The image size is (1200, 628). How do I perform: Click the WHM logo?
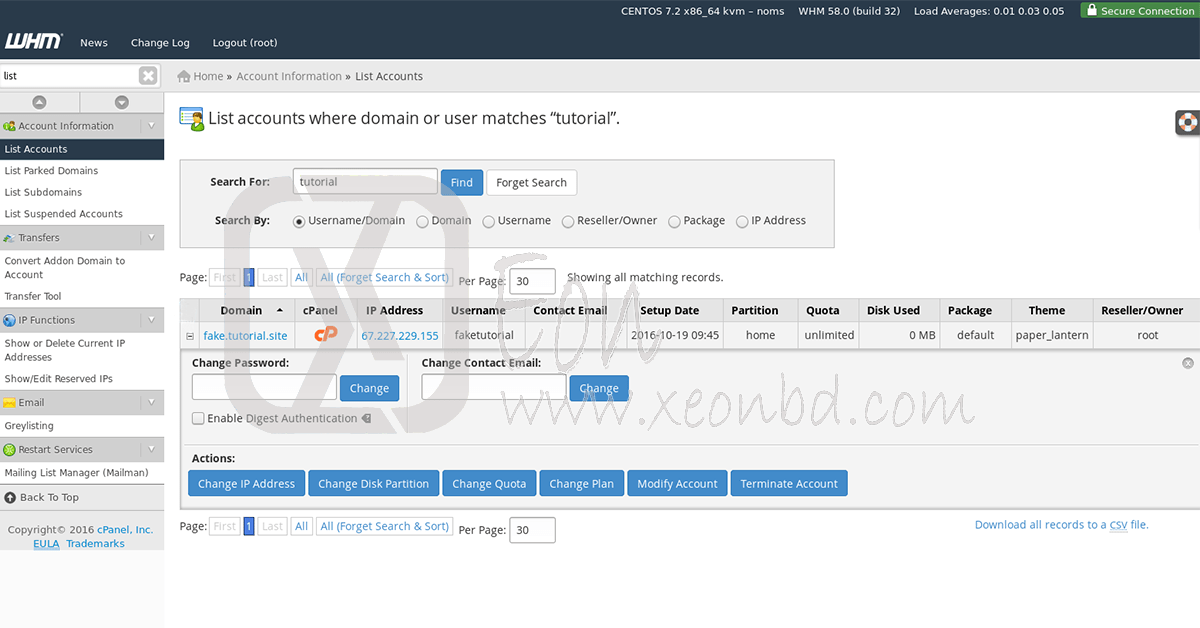[x=33, y=42]
